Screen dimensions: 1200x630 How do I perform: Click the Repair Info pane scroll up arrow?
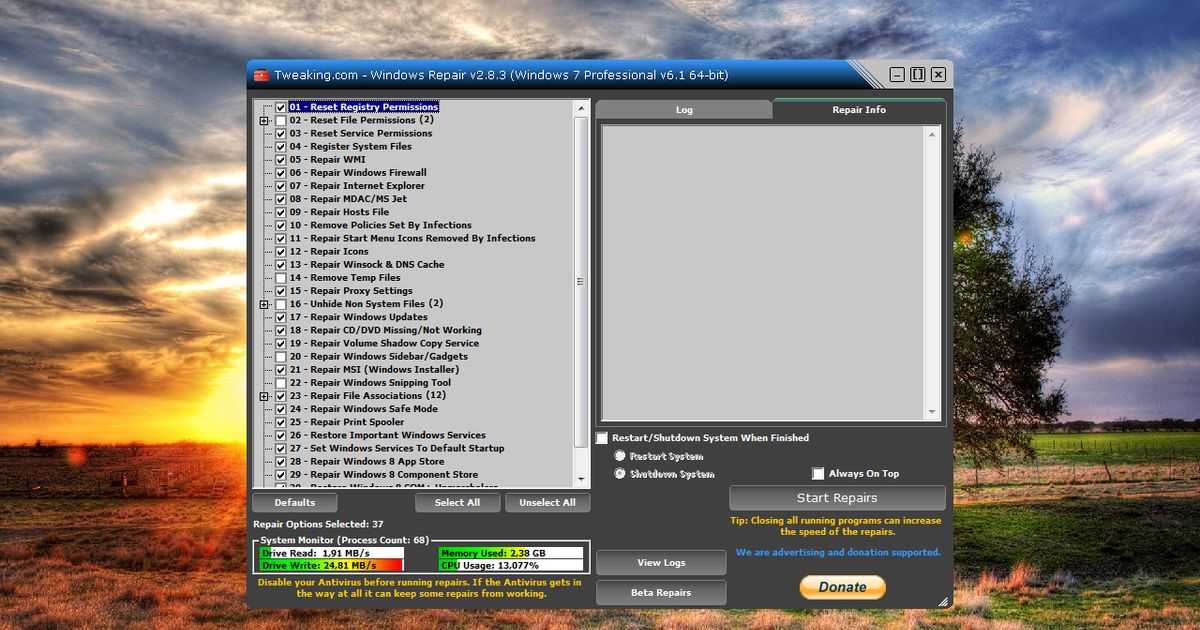pyautogui.click(x=933, y=134)
